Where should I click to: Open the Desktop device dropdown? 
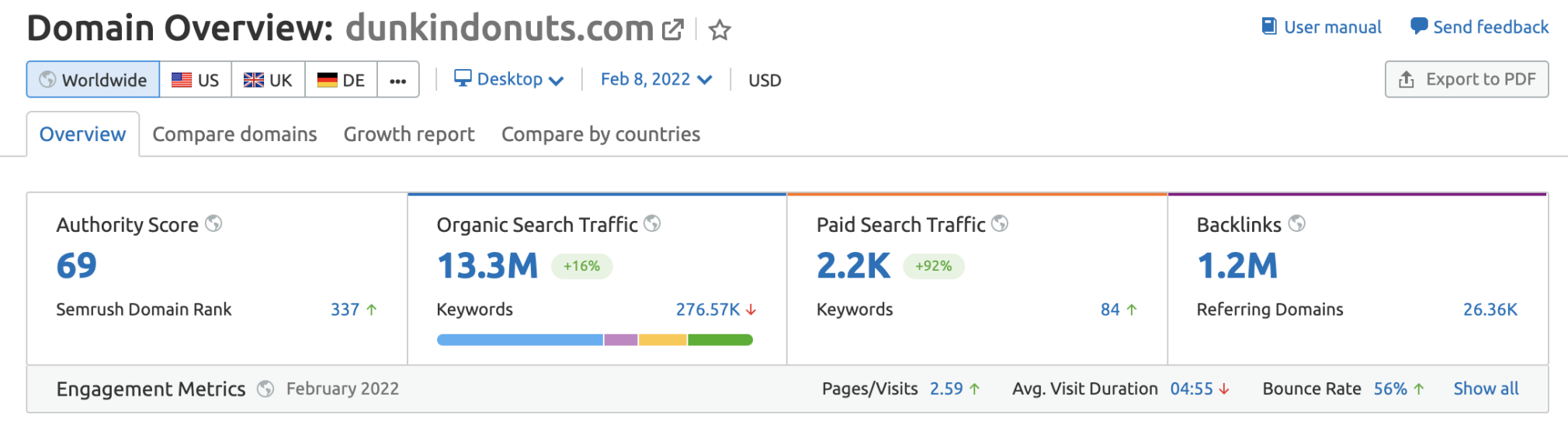pos(508,79)
